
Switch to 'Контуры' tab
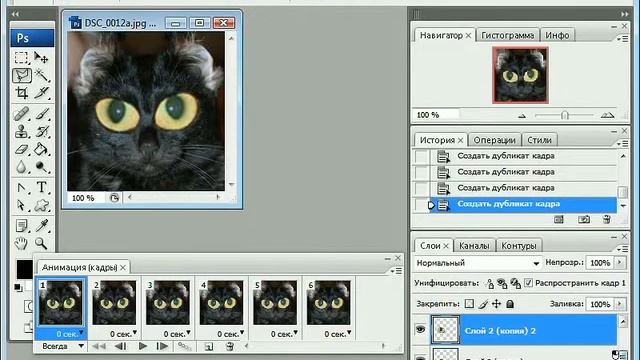point(518,246)
